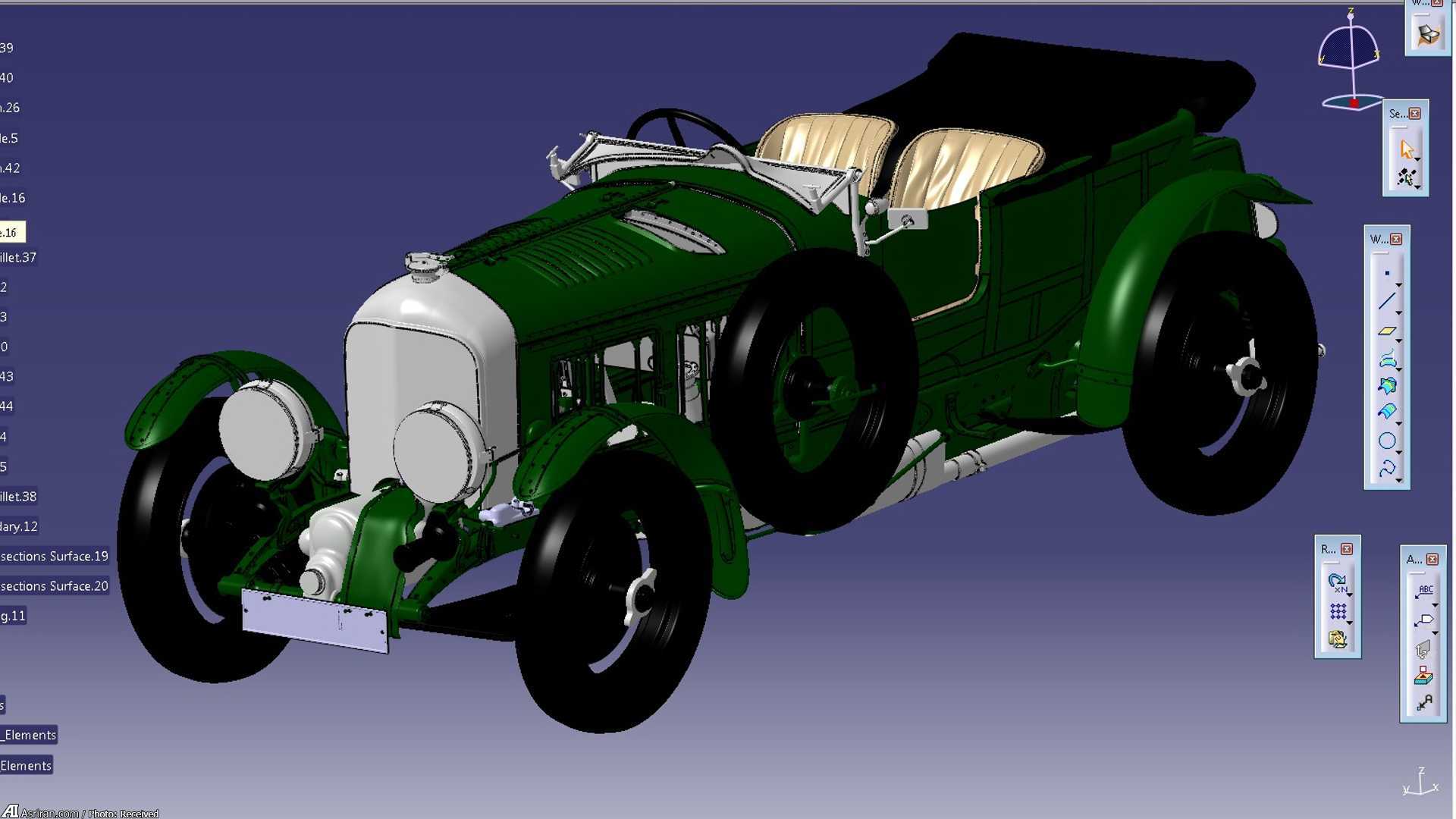Pick the Line creation tool

tap(1387, 301)
